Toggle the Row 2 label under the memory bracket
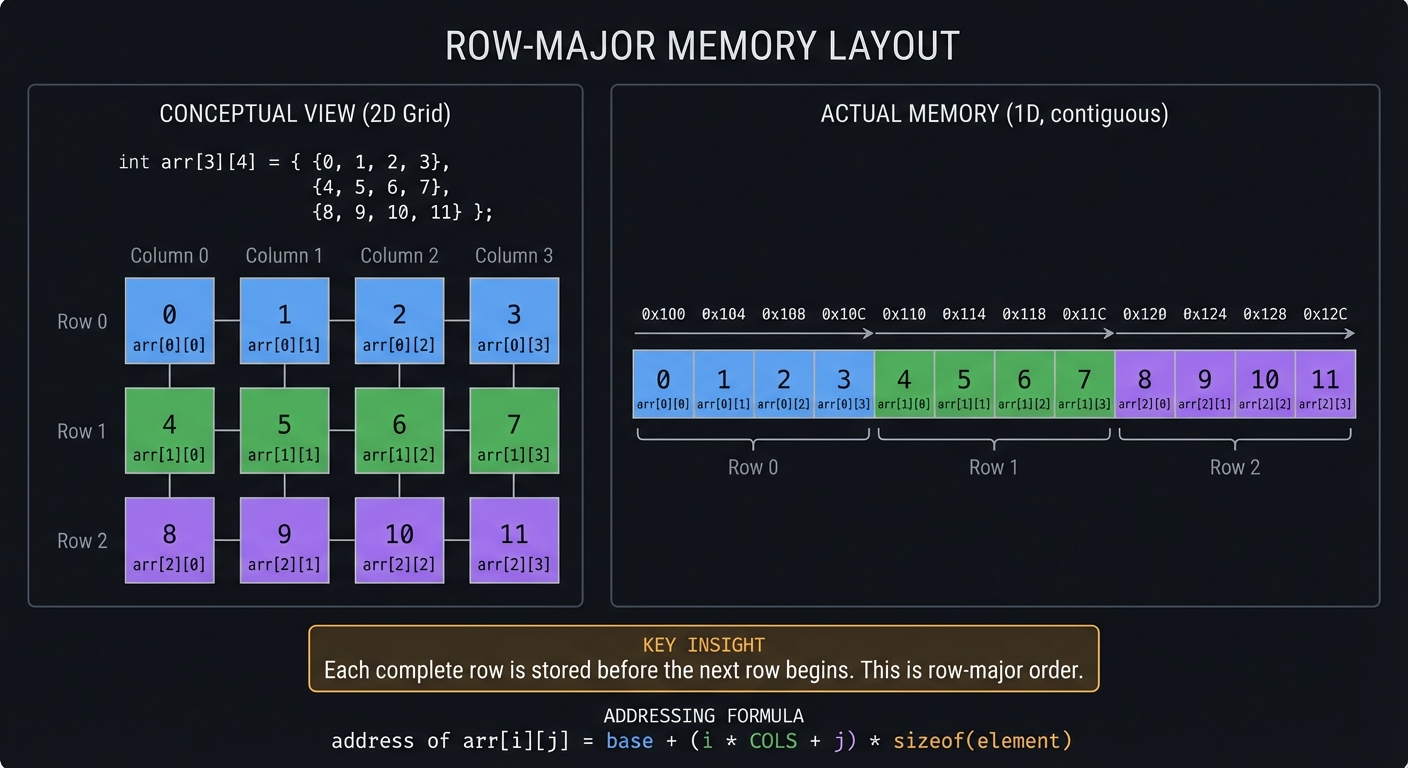Screen dimensions: 1408x768 (1234, 467)
